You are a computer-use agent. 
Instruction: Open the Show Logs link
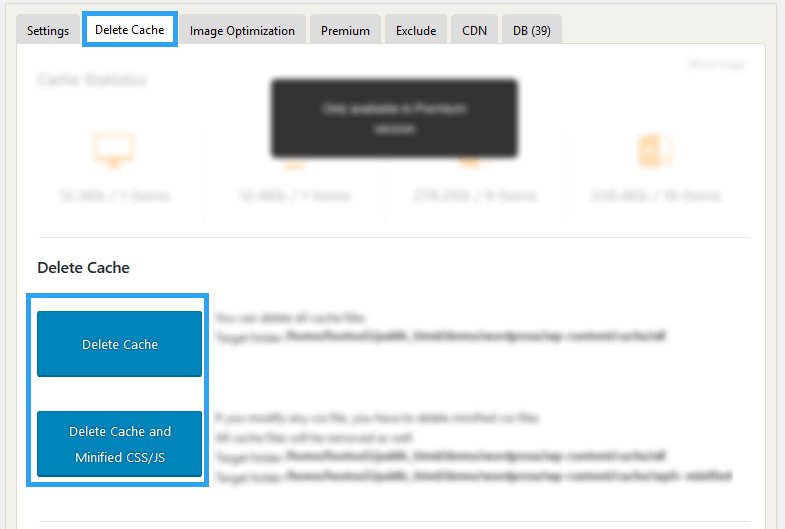click(716, 65)
